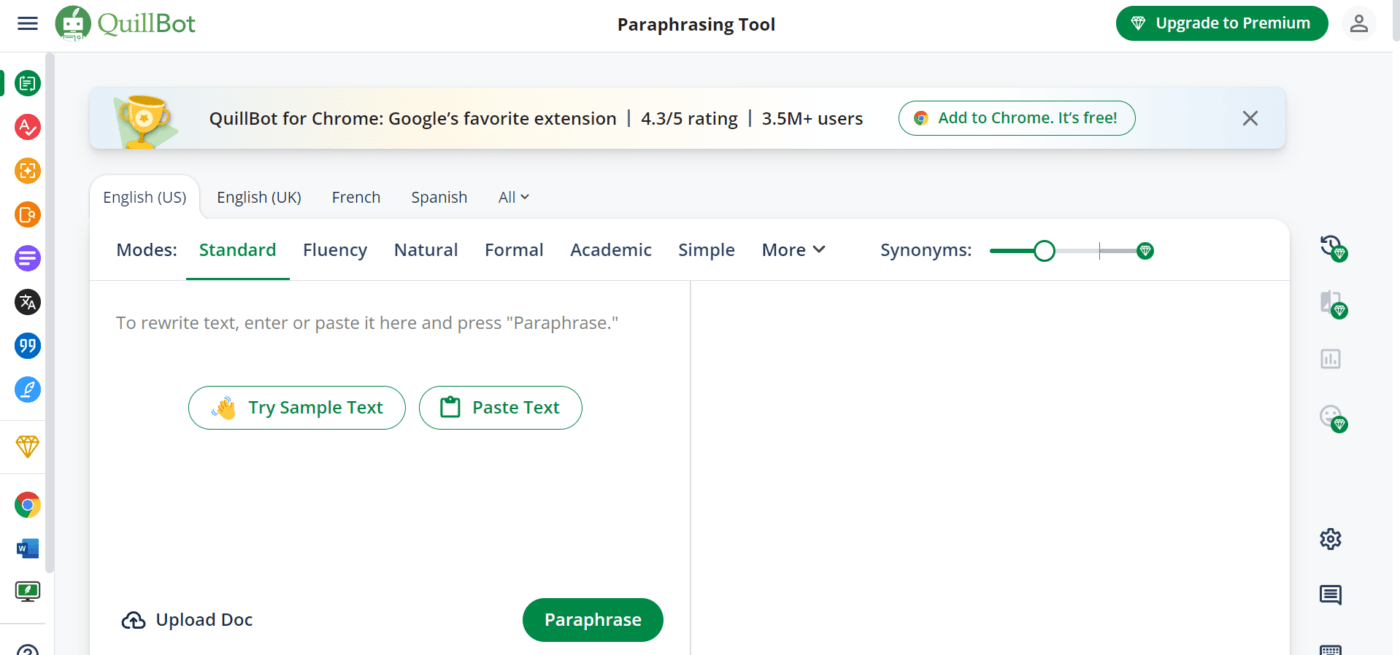Switch to the French language tab

coord(356,197)
